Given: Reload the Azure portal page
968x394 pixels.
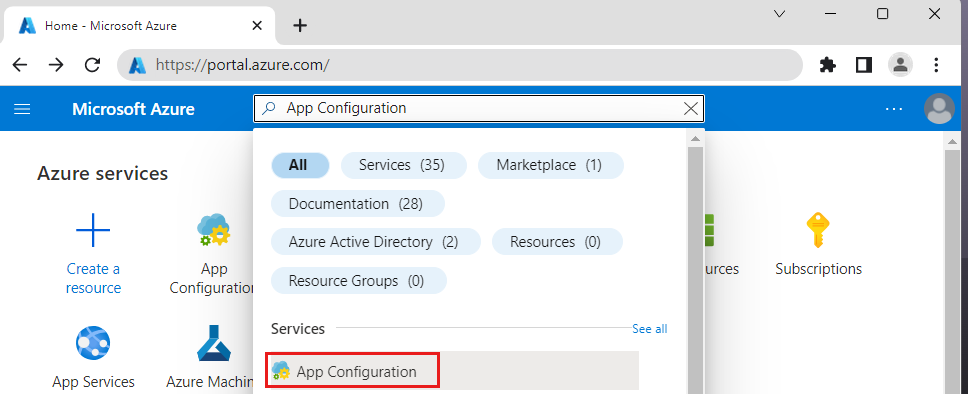Looking at the screenshot, I should point(93,65).
